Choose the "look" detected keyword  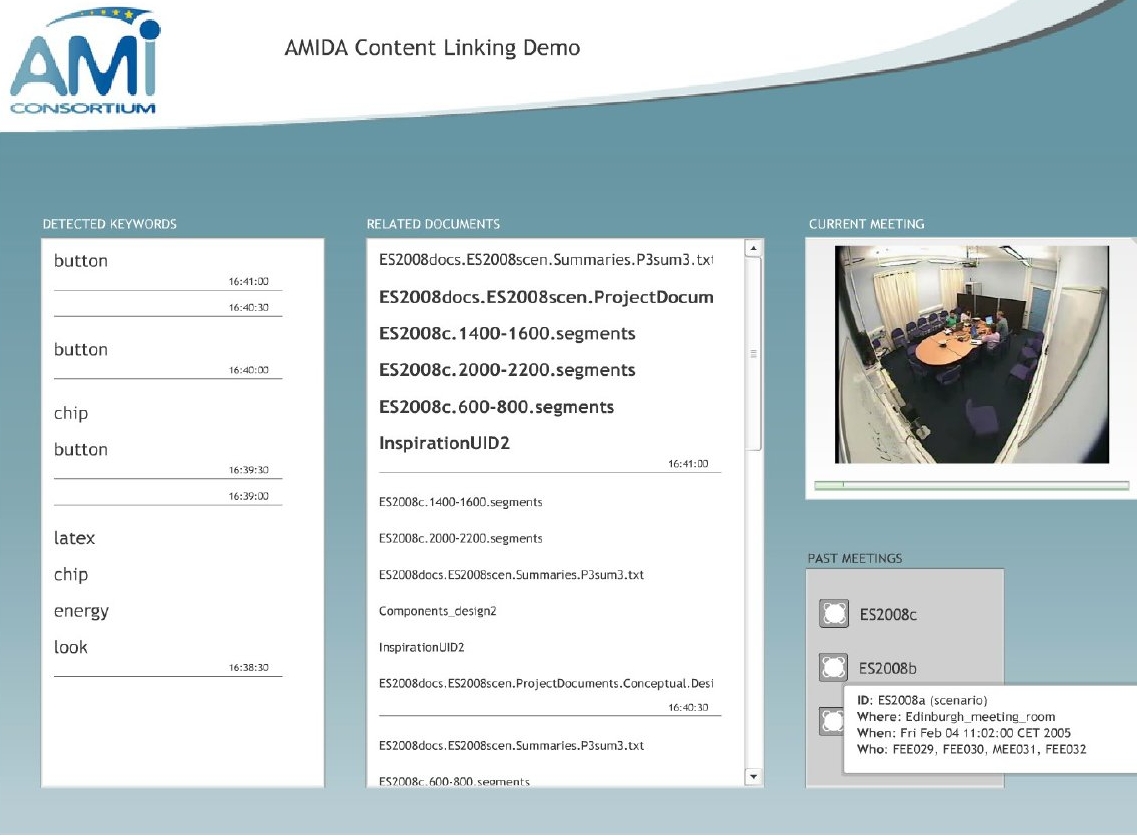point(71,647)
